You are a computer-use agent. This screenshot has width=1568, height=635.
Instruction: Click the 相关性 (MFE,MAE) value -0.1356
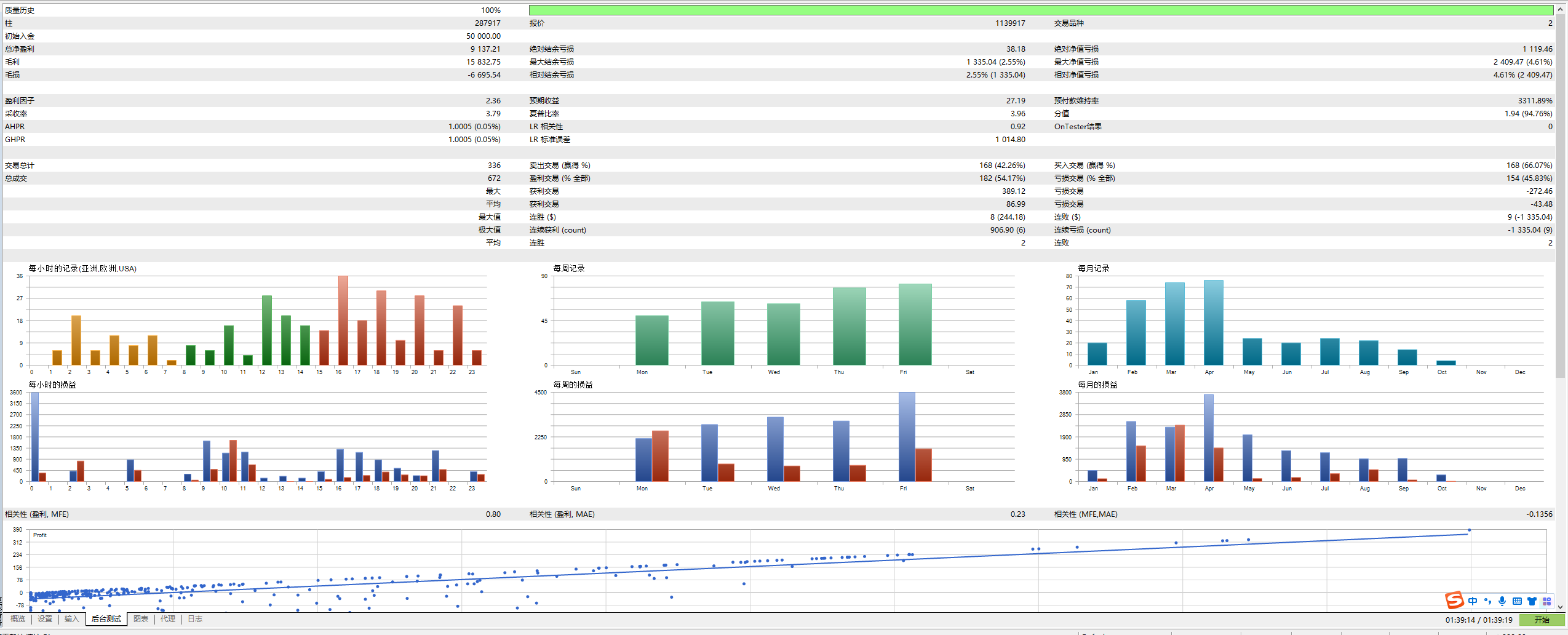(x=1540, y=514)
